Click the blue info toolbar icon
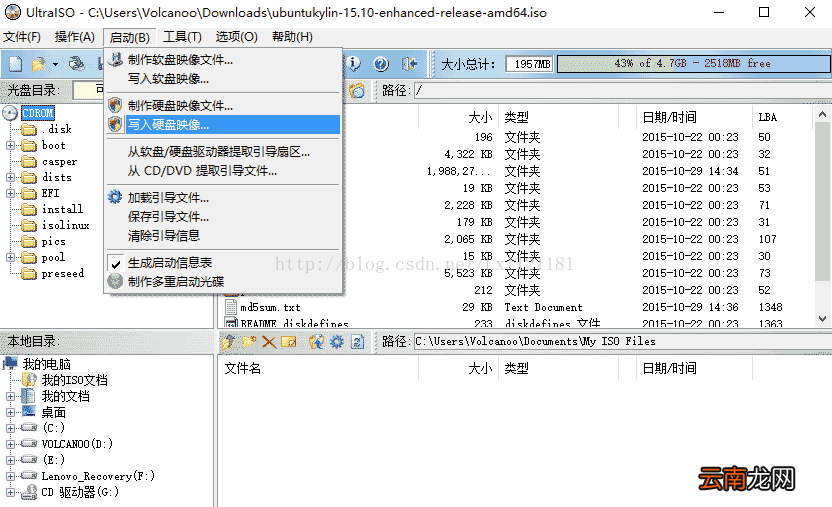The height and width of the screenshot is (507, 832). coord(354,64)
